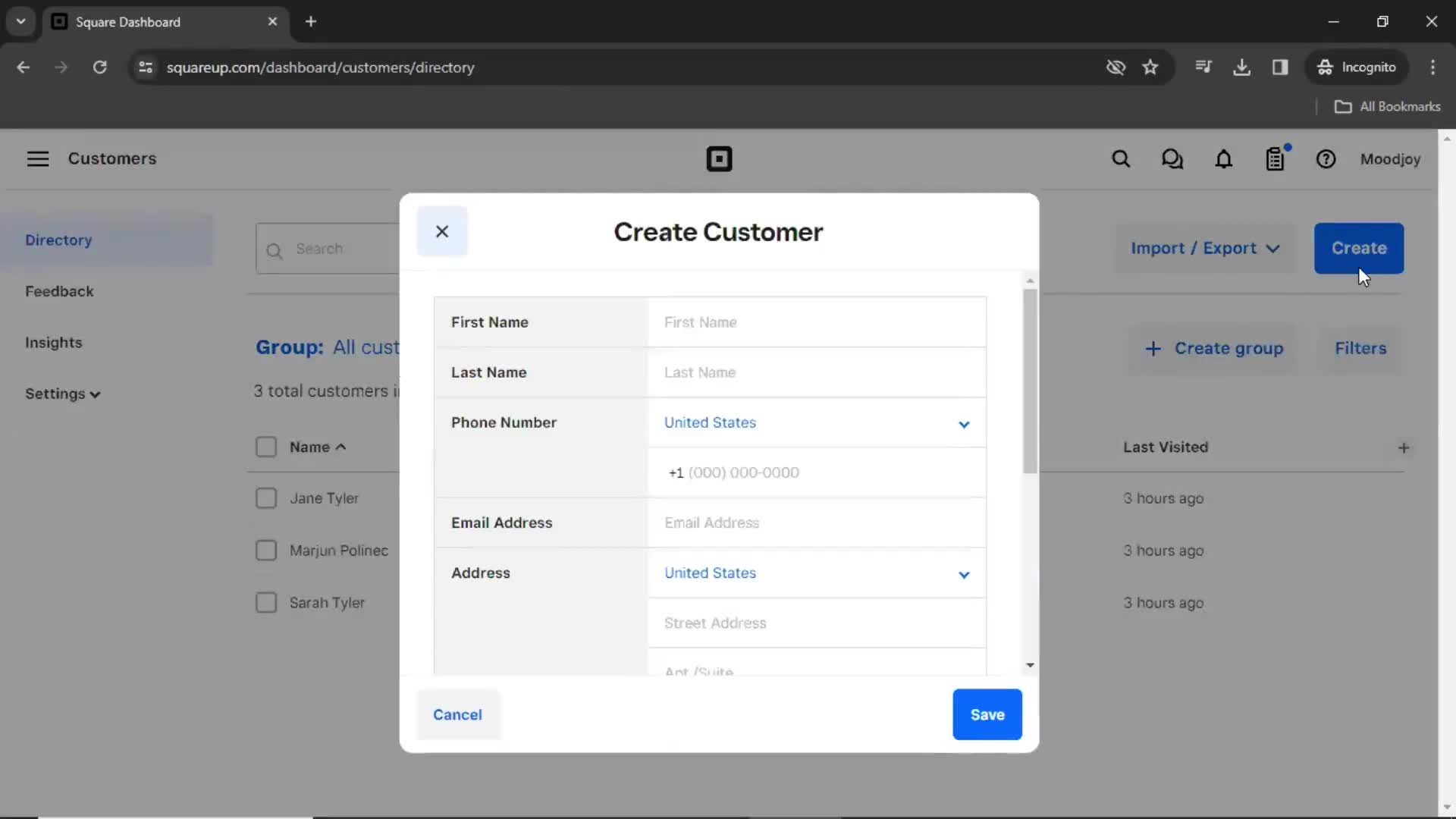Click the help question mark icon
The height and width of the screenshot is (819, 1456).
pyautogui.click(x=1327, y=159)
